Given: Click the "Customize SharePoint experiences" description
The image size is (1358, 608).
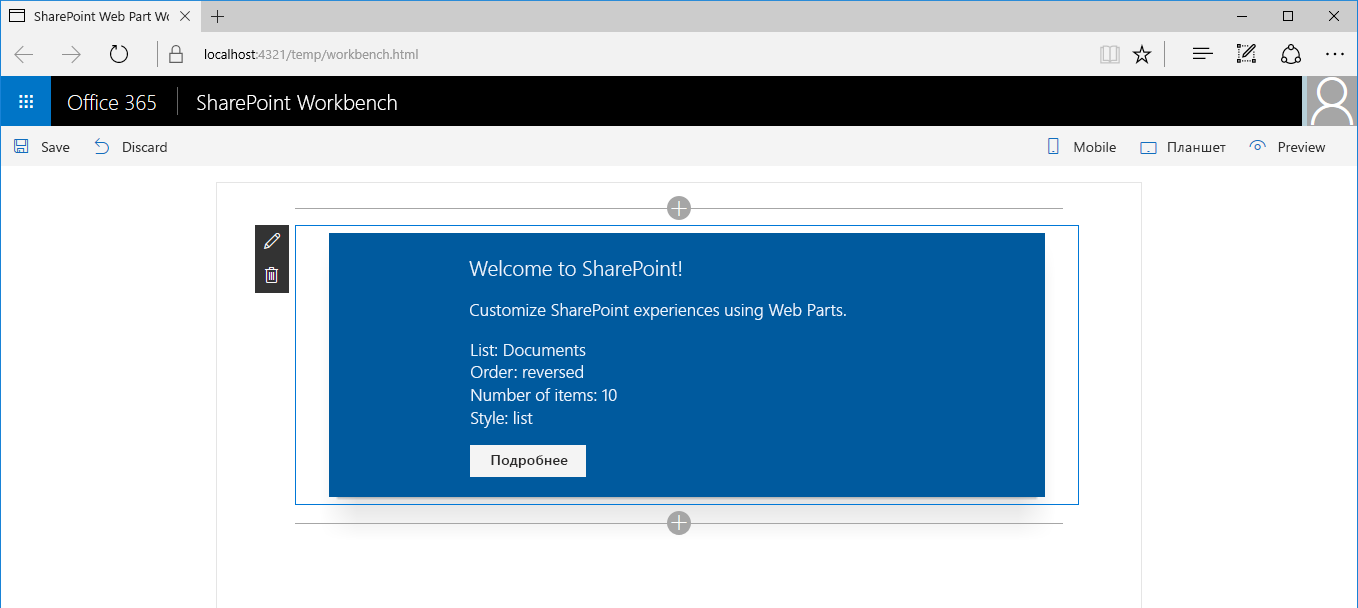Looking at the screenshot, I should pos(658,310).
